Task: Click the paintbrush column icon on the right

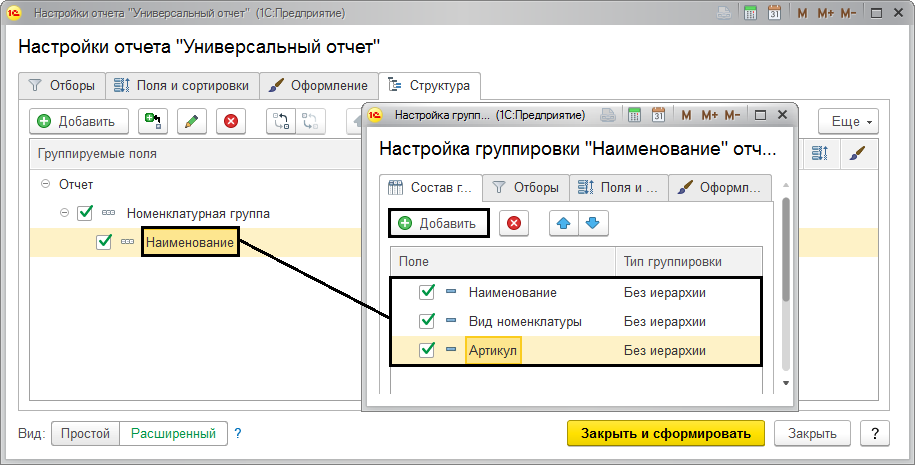Action: [857, 154]
